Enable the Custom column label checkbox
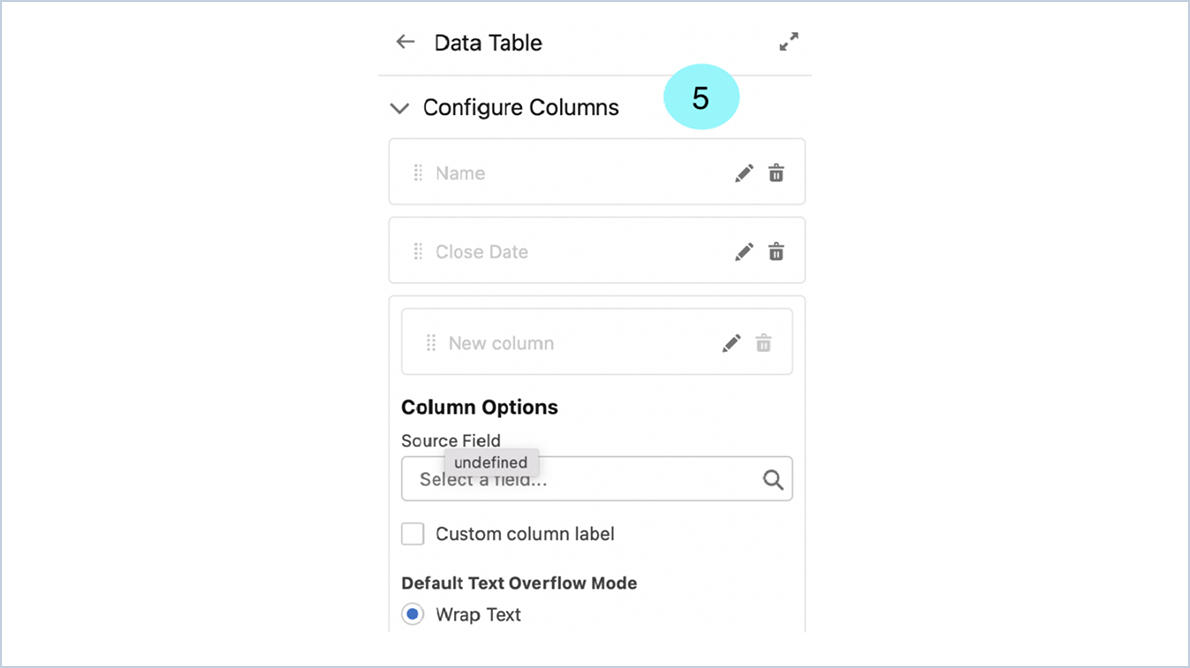 (412, 533)
